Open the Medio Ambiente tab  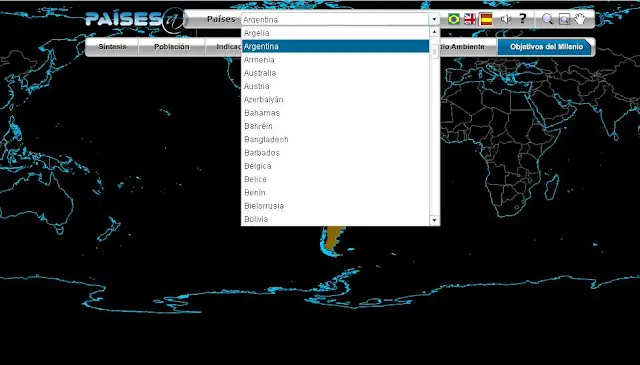pos(468,47)
